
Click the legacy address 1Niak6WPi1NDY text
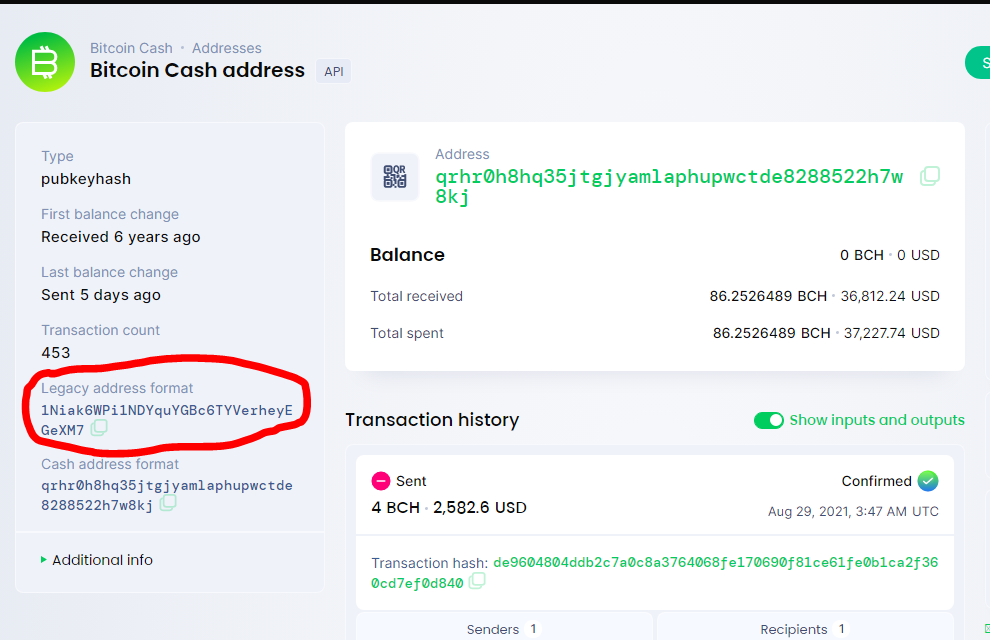pyautogui.click(x=167, y=420)
